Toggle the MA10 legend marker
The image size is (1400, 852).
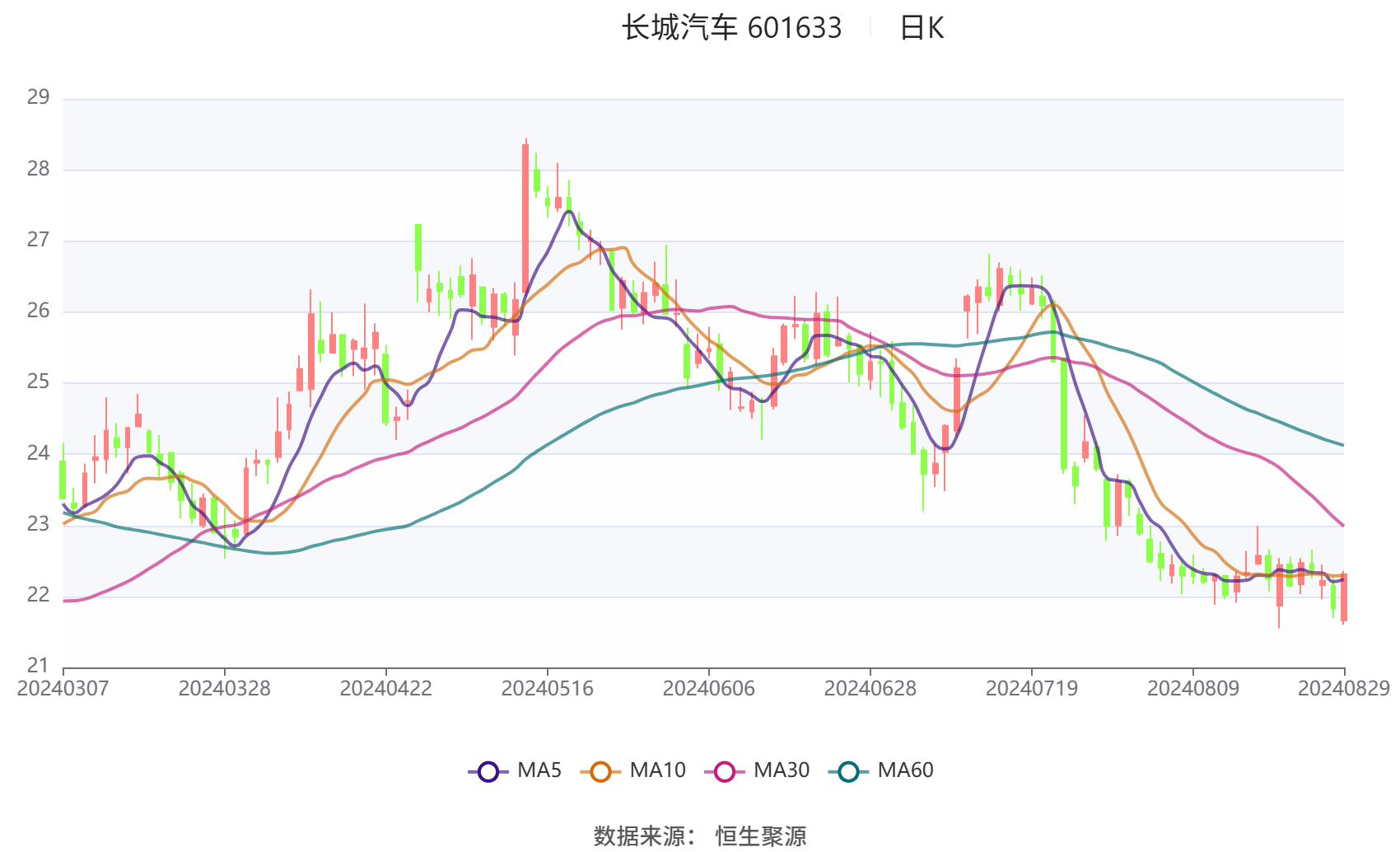coord(600,771)
